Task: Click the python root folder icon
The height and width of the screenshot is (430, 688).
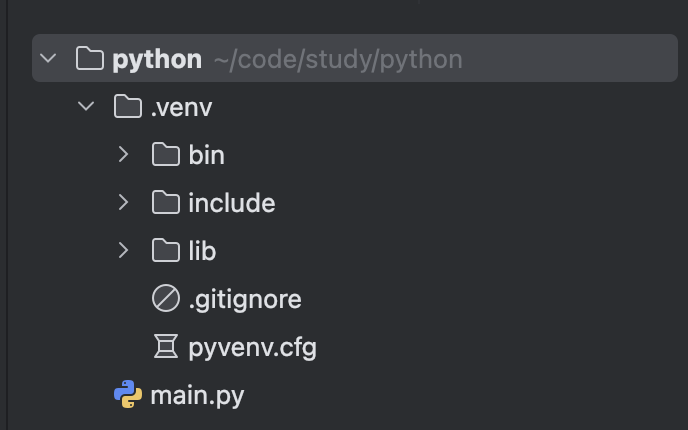Action: (90, 59)
